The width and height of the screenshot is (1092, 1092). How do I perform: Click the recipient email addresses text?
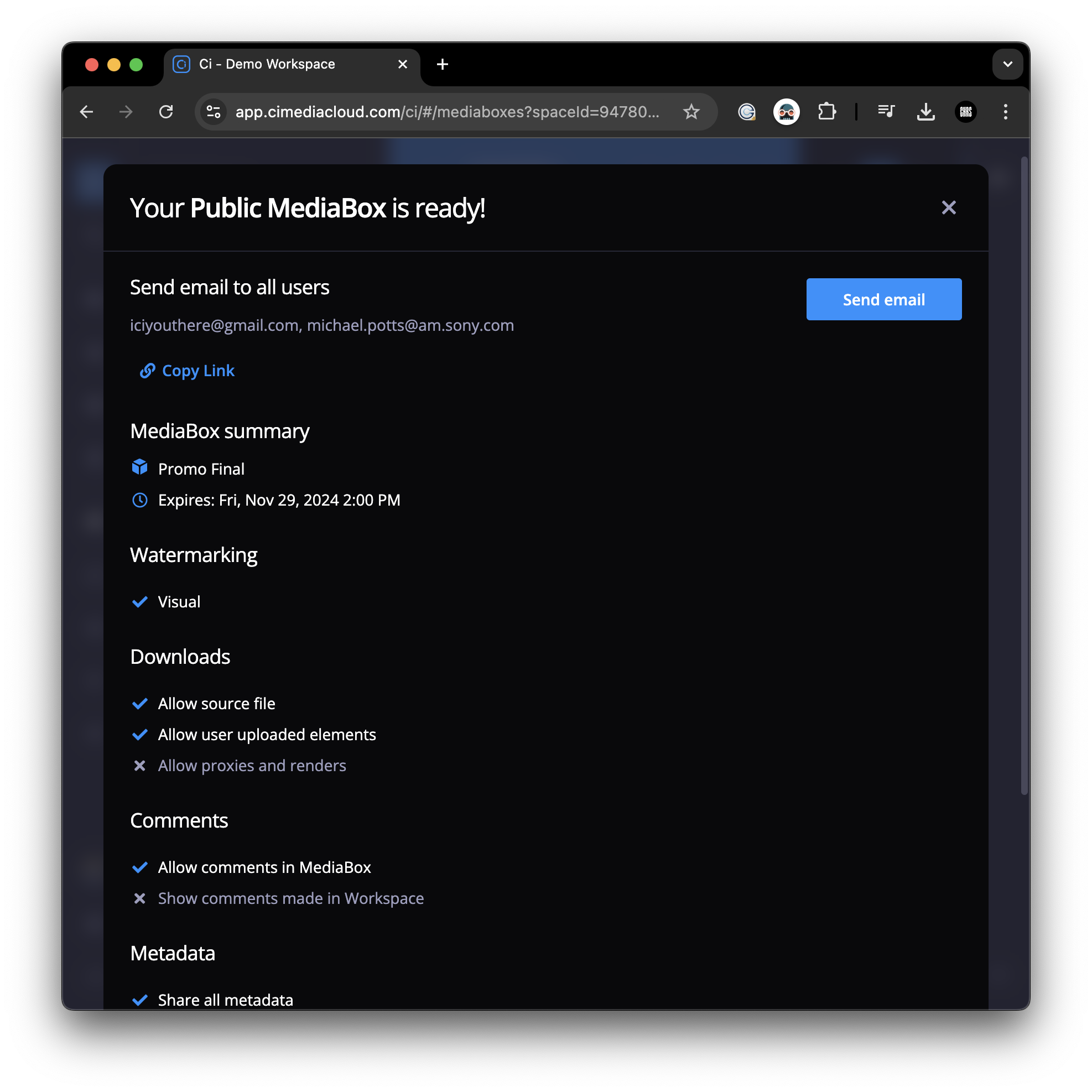click(321, 326)
